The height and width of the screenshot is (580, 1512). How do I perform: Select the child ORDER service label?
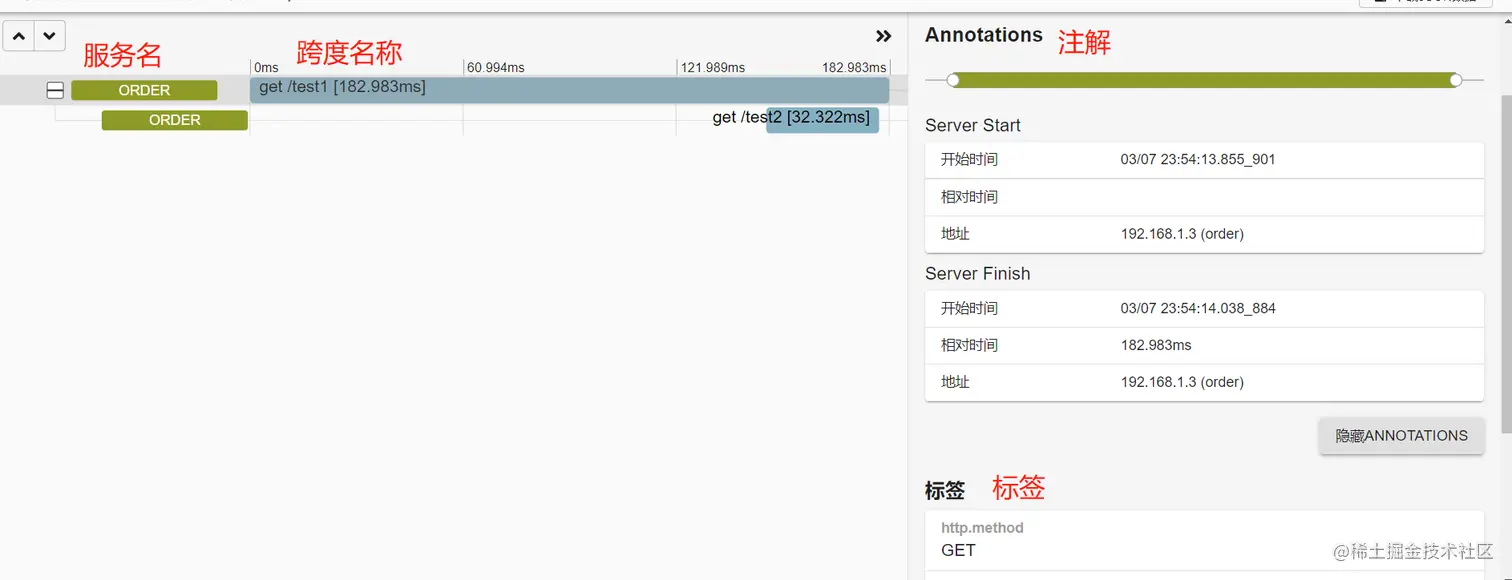[x=174, y=120]
